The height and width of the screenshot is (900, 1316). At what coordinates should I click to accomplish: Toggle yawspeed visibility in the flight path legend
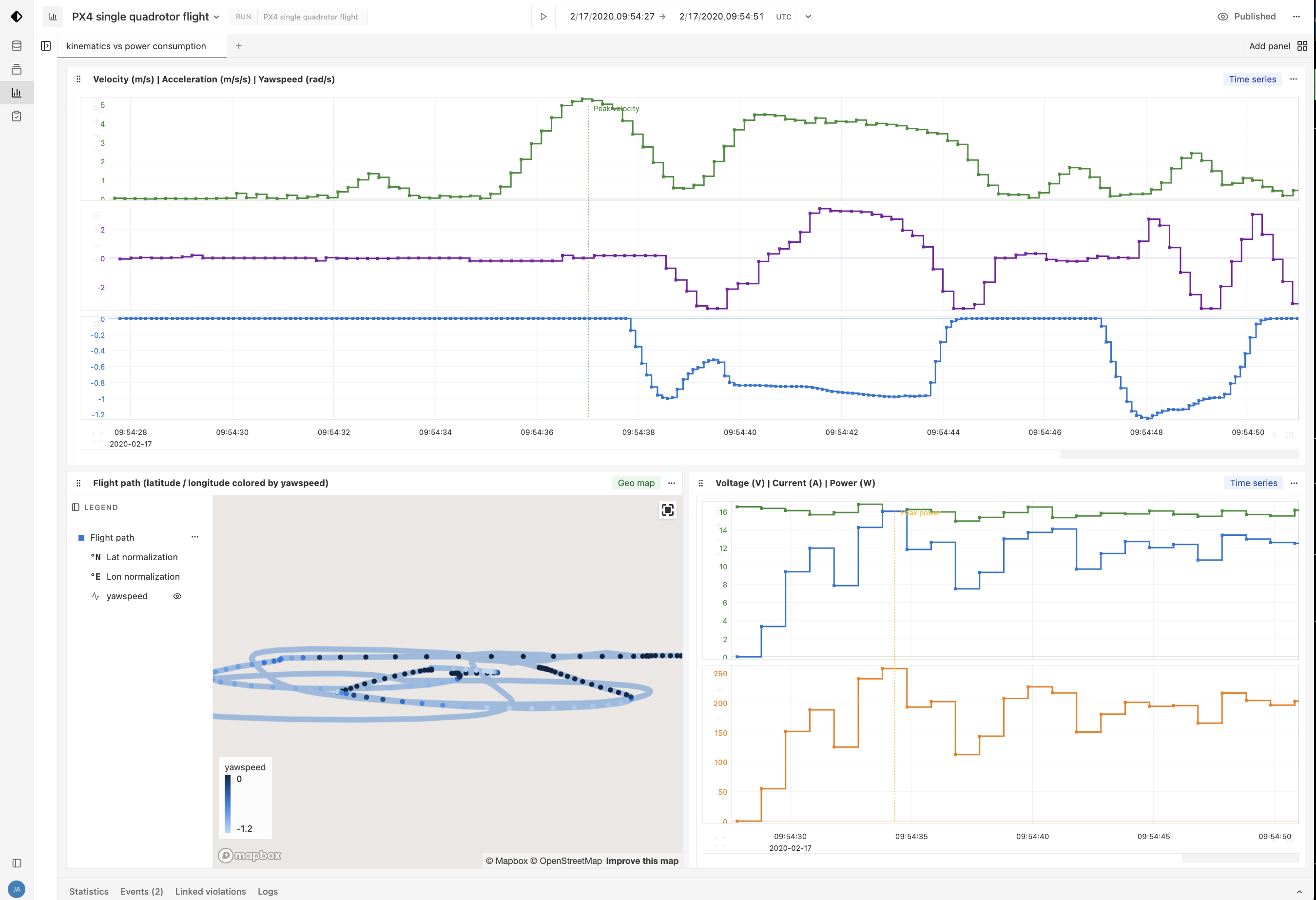click(x=177, y=596)
